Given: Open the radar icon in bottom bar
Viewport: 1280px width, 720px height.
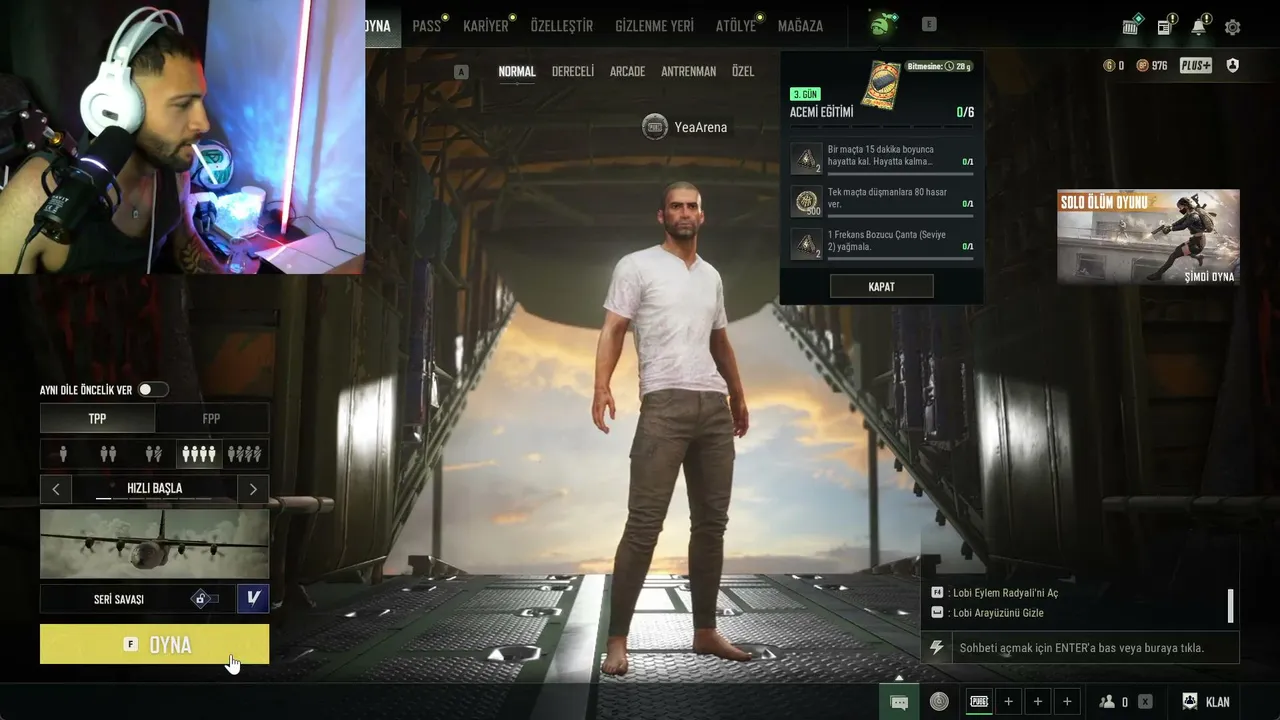Looking at the screenshot, I should (x=939, y=702).
